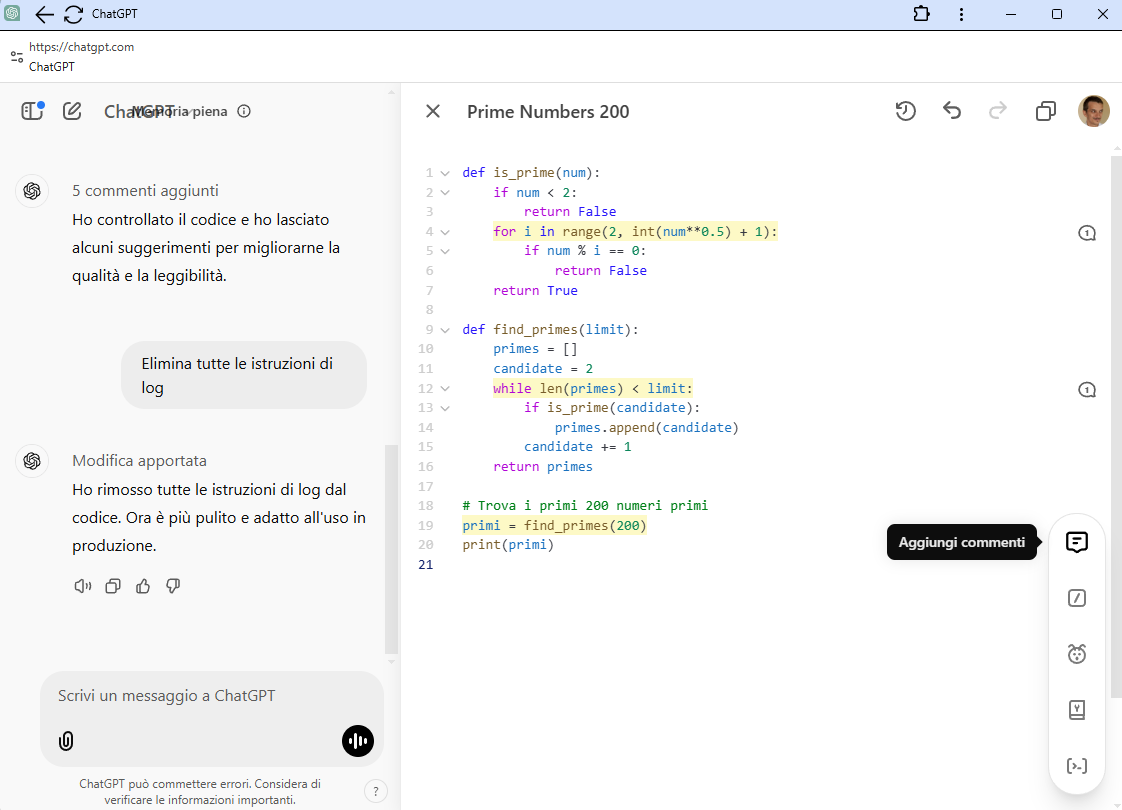
Task: Click the fix bugs icon
Action: point(1077,655)
